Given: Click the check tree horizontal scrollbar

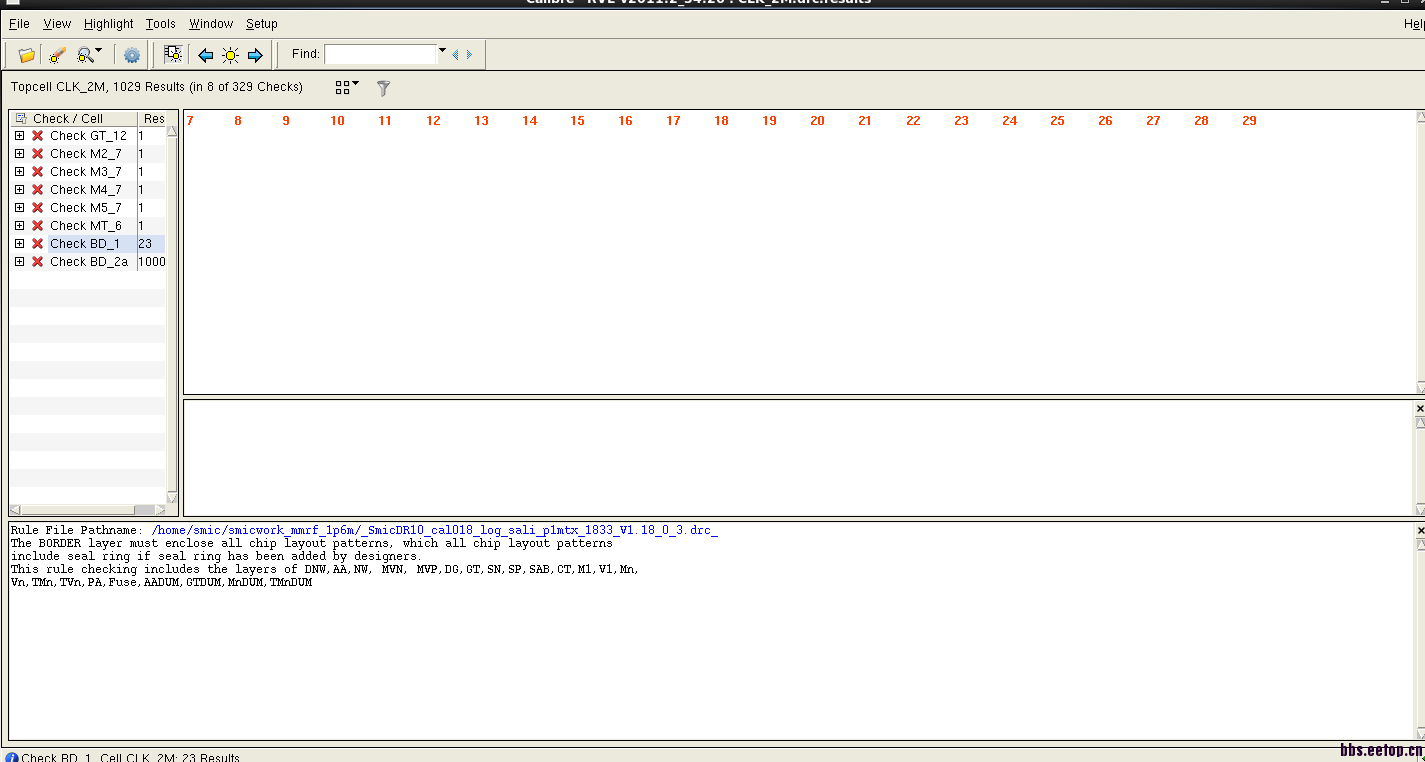Looking at the screenshot, I should click(88, 510).
